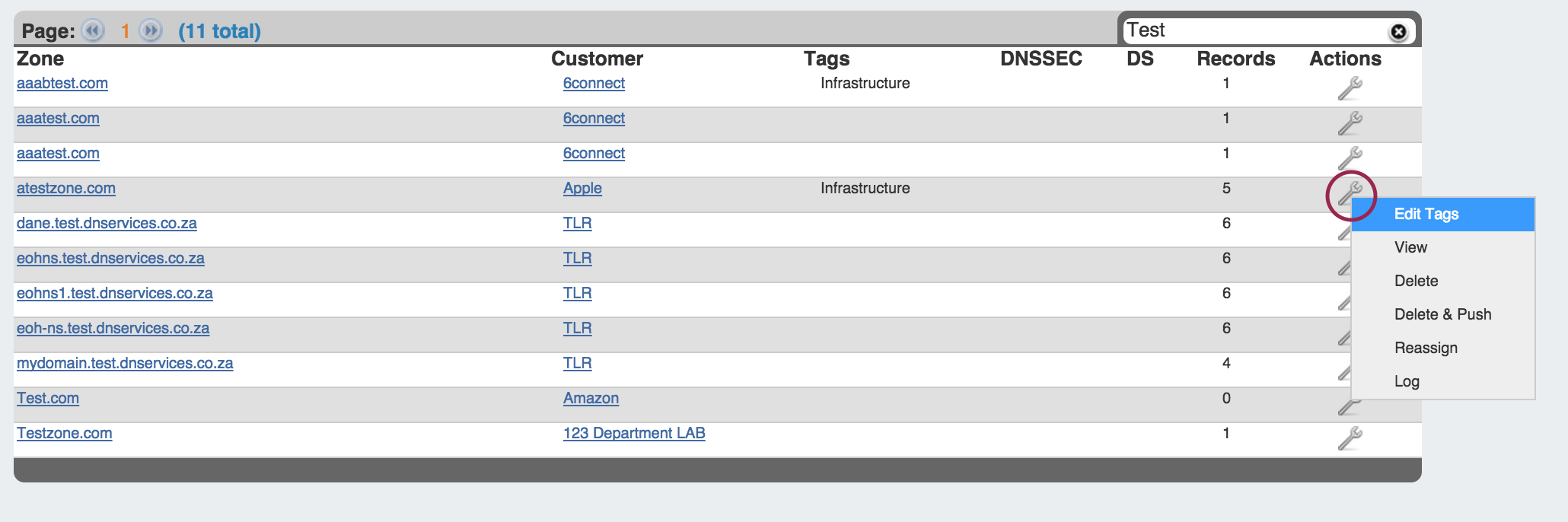1568x522 pixels.
Task: Click the circled wrench icon for atestzone.com
Action: point(1350,193)
